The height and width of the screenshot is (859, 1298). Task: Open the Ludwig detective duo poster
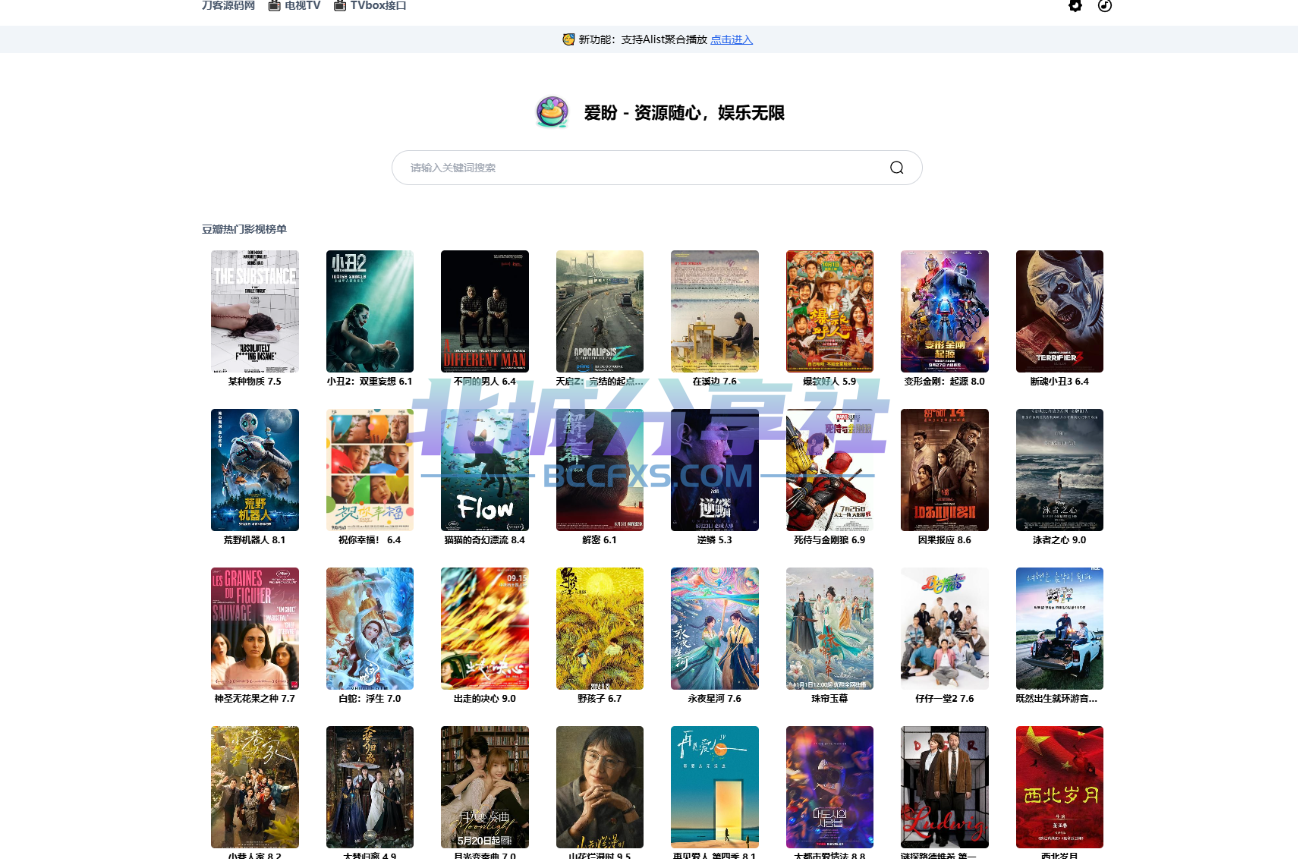[945, 787]
